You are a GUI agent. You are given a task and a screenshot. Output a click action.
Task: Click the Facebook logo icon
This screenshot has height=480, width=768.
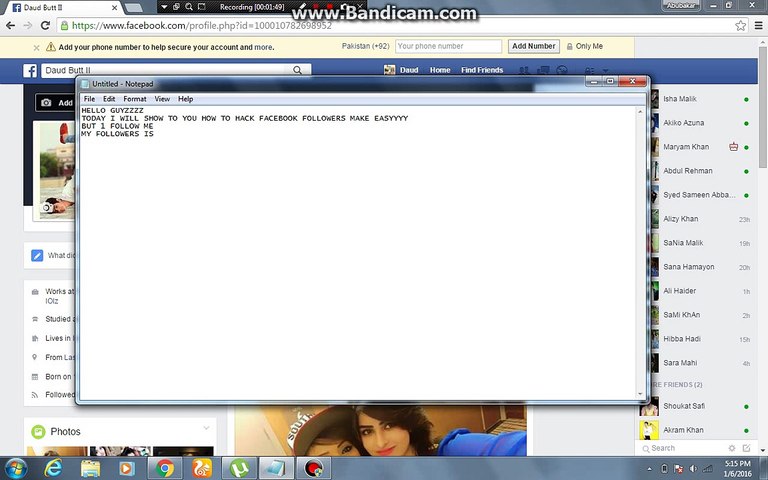[x=30, y=71]
